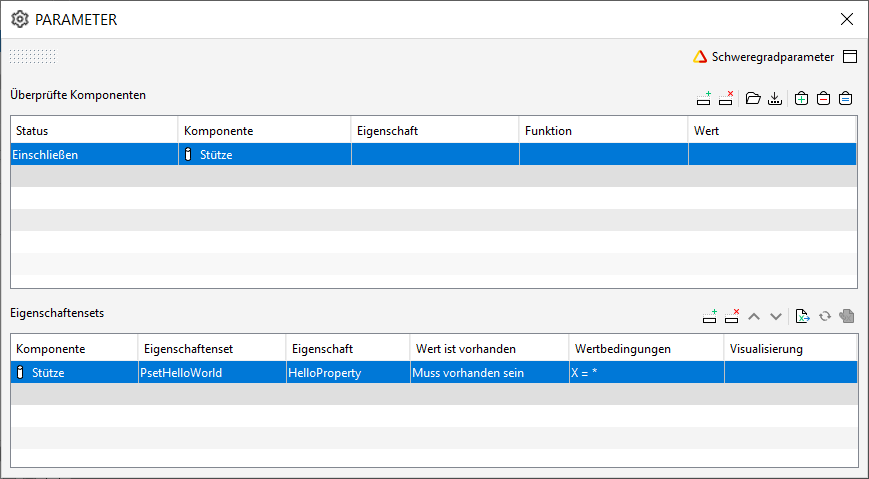Add a row to the Eigenschaftensets table

pos(710,317)
